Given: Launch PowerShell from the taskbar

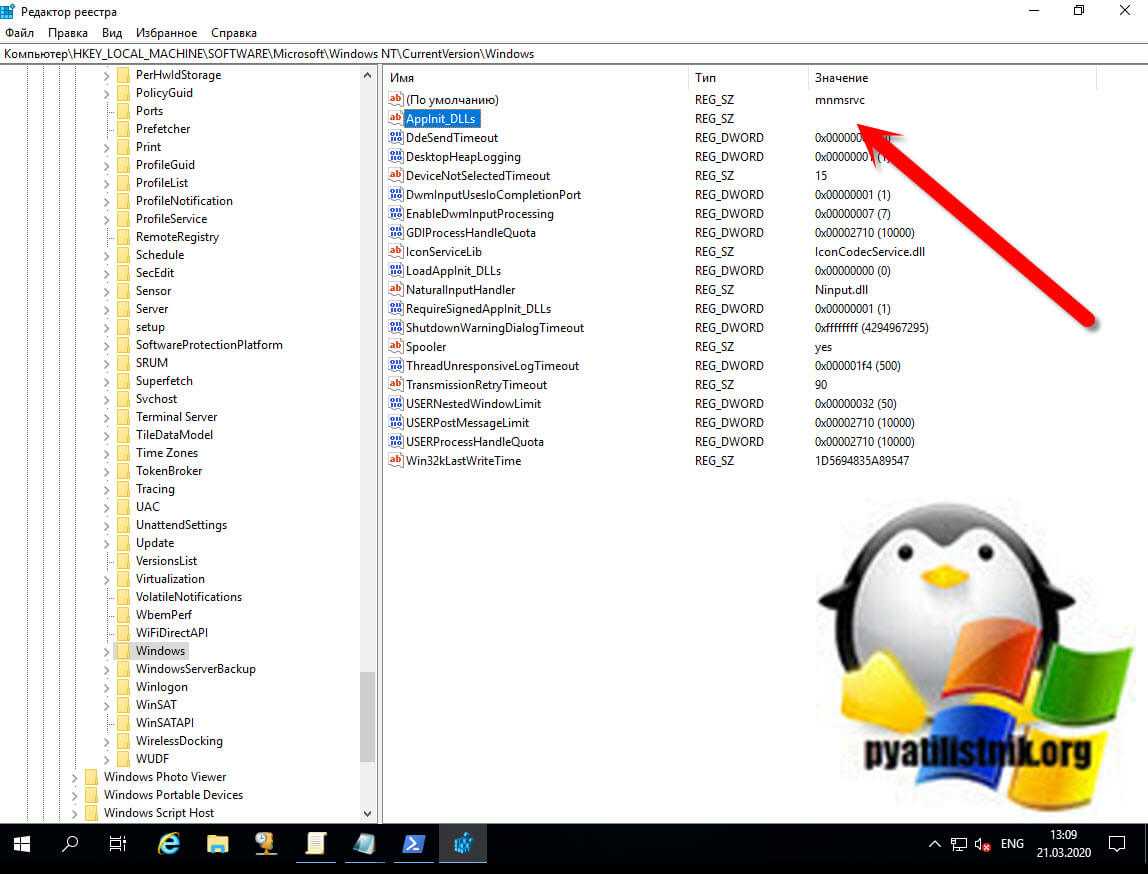Looking at the screenshot, I should point(412,844).
